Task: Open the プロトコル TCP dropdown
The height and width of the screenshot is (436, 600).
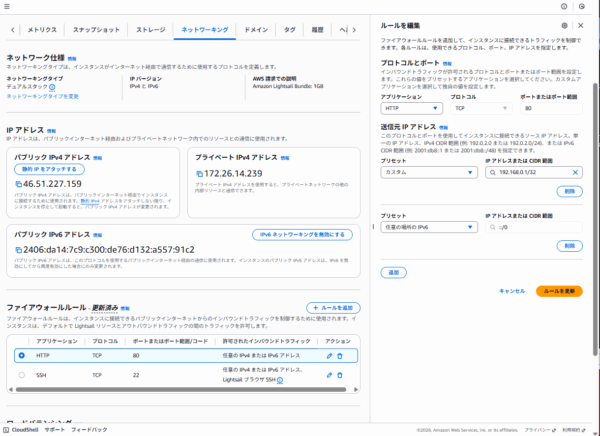Action: (481, 108)
